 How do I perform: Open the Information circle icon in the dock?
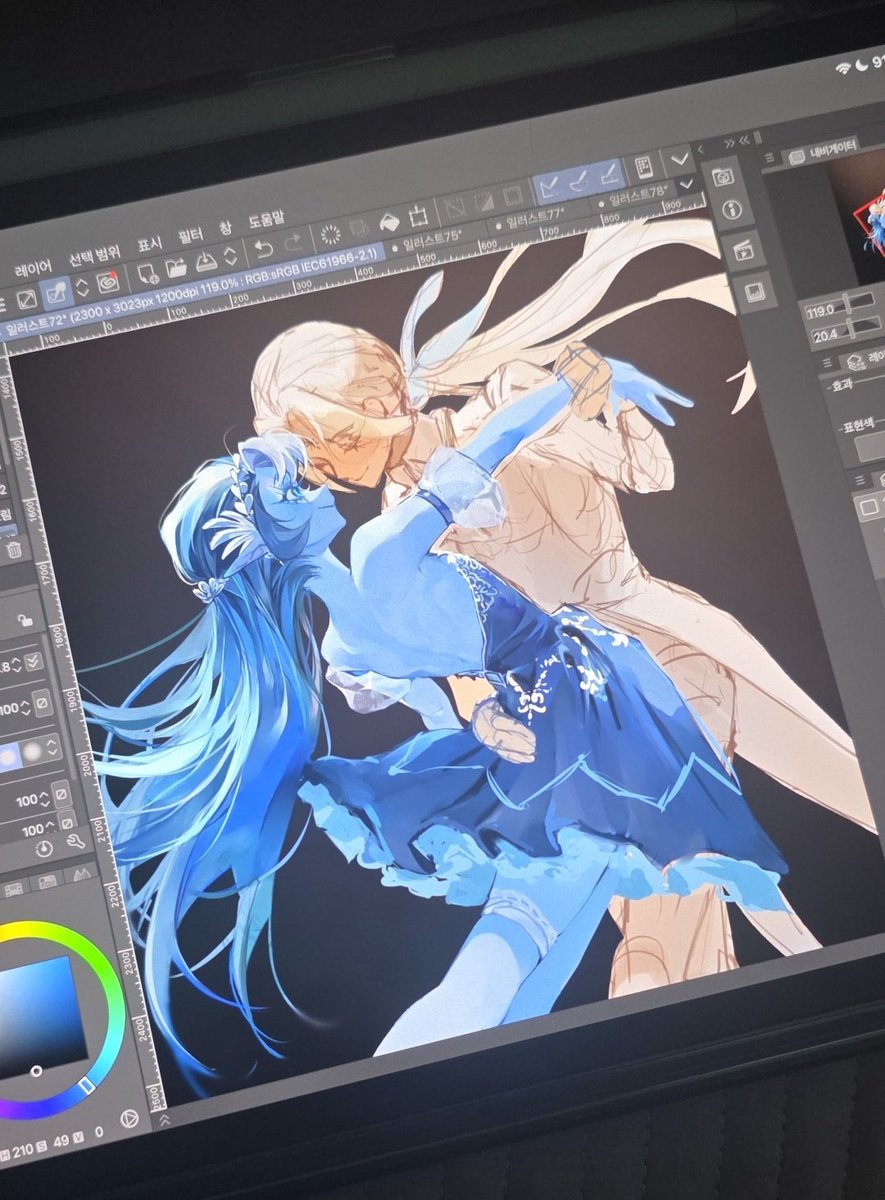(730, 211)
